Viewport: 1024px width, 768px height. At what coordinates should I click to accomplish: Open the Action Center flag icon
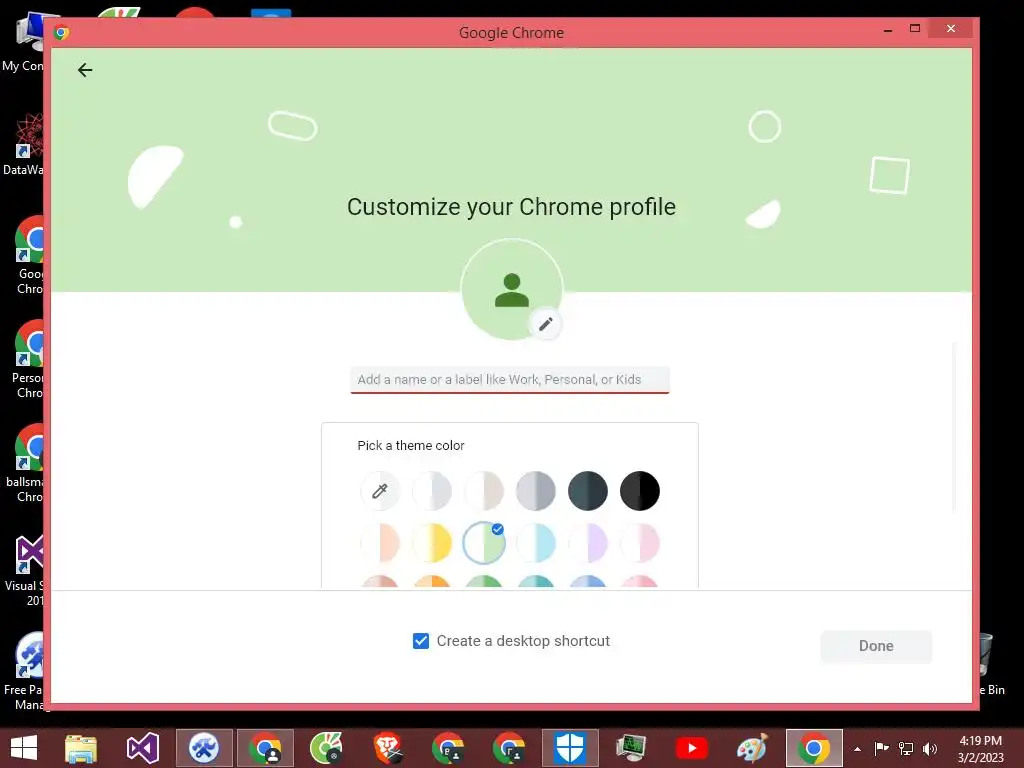[882, 748]
